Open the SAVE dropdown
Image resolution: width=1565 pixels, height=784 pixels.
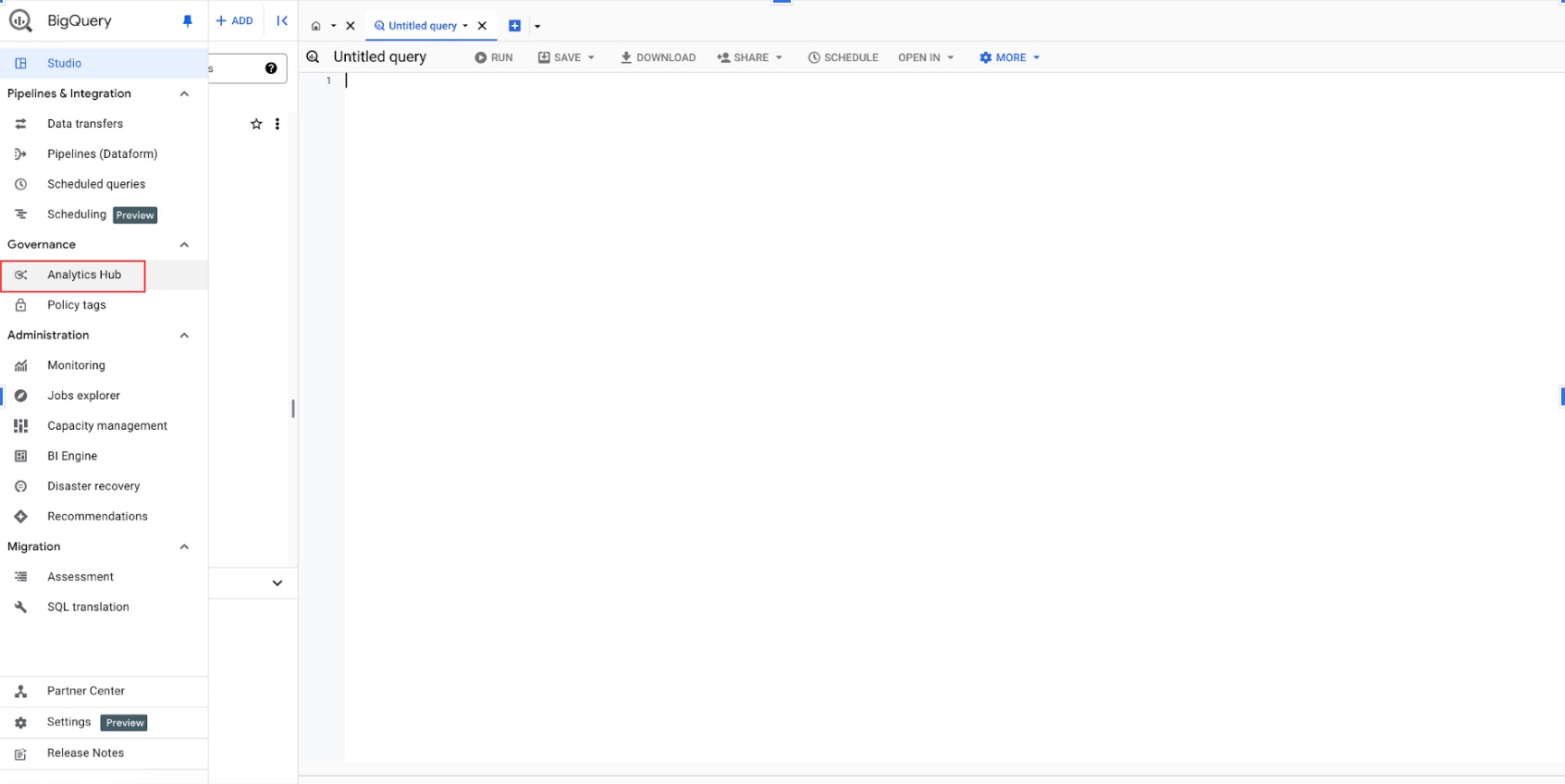click(566, 57)
